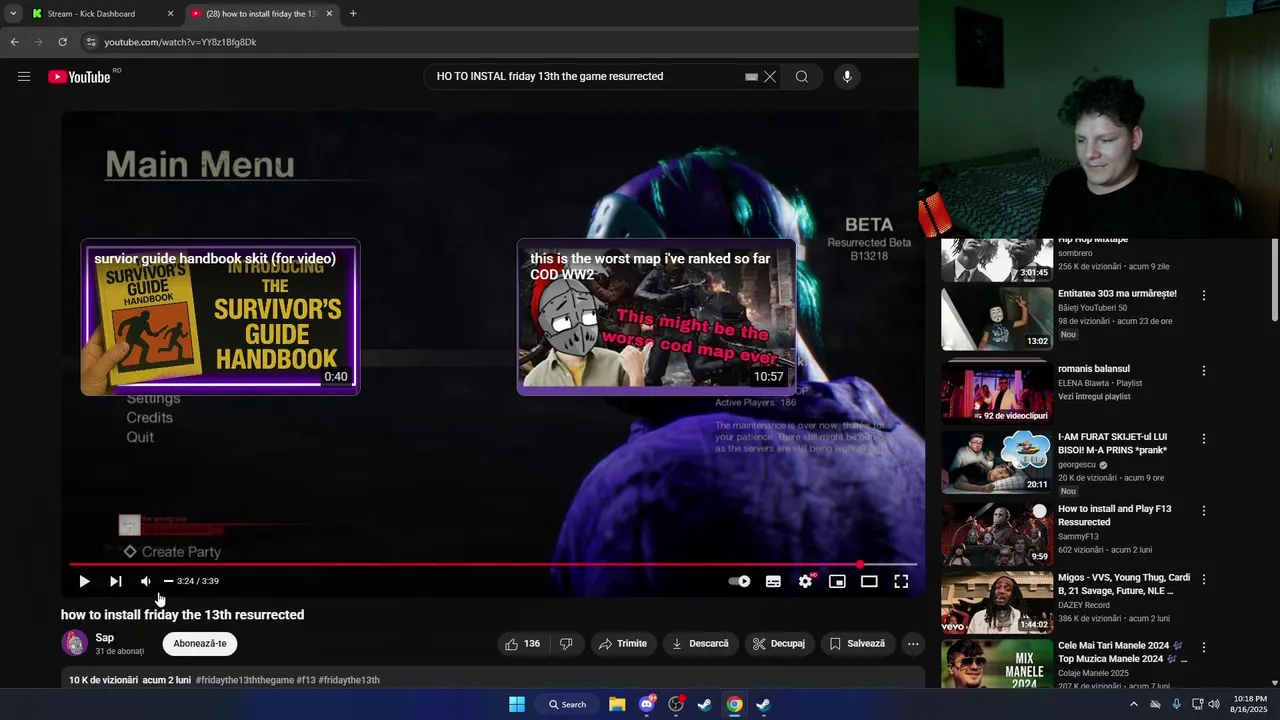The height and width of the screenshot is (720, 1280).
Task: Clear the YouTube search box text
Action: pos(770,77)
